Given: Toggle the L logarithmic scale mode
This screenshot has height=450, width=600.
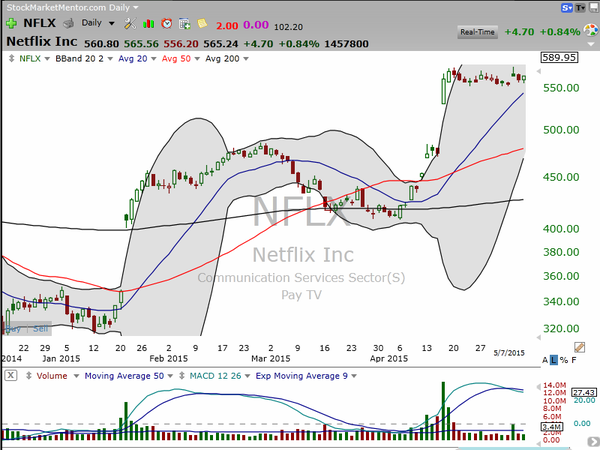Looking at the screenshot, I should point(554,360).
